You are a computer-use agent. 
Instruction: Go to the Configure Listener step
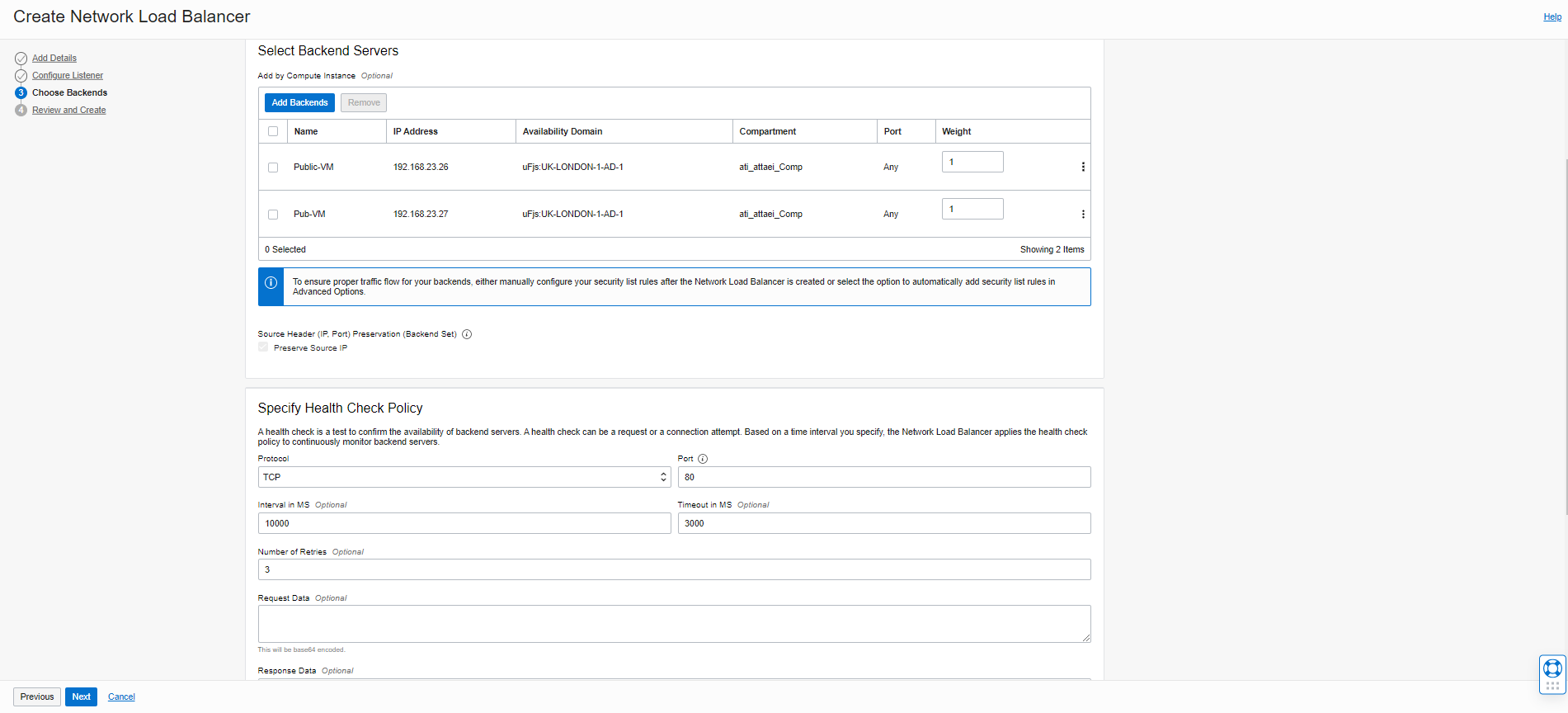point(68,76)
